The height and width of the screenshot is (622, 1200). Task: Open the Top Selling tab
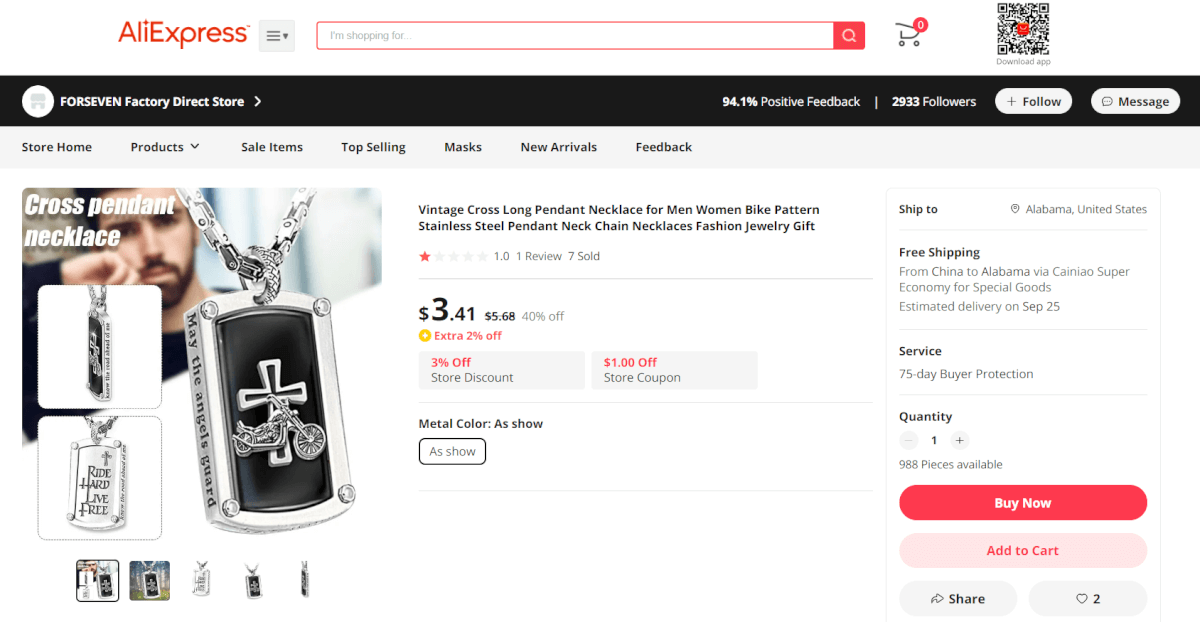[373, 147]
